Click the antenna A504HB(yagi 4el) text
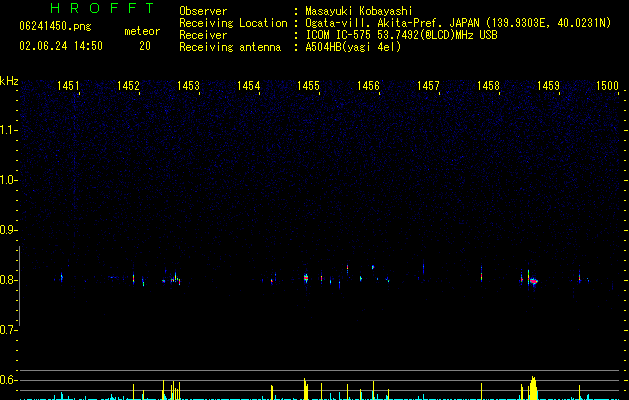Image resolution: width=629 pixels, height=400 pixels. click(353, 47)
